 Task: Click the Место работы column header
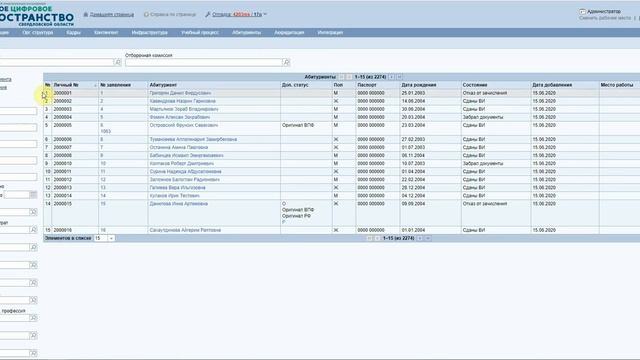pos(617,85)
